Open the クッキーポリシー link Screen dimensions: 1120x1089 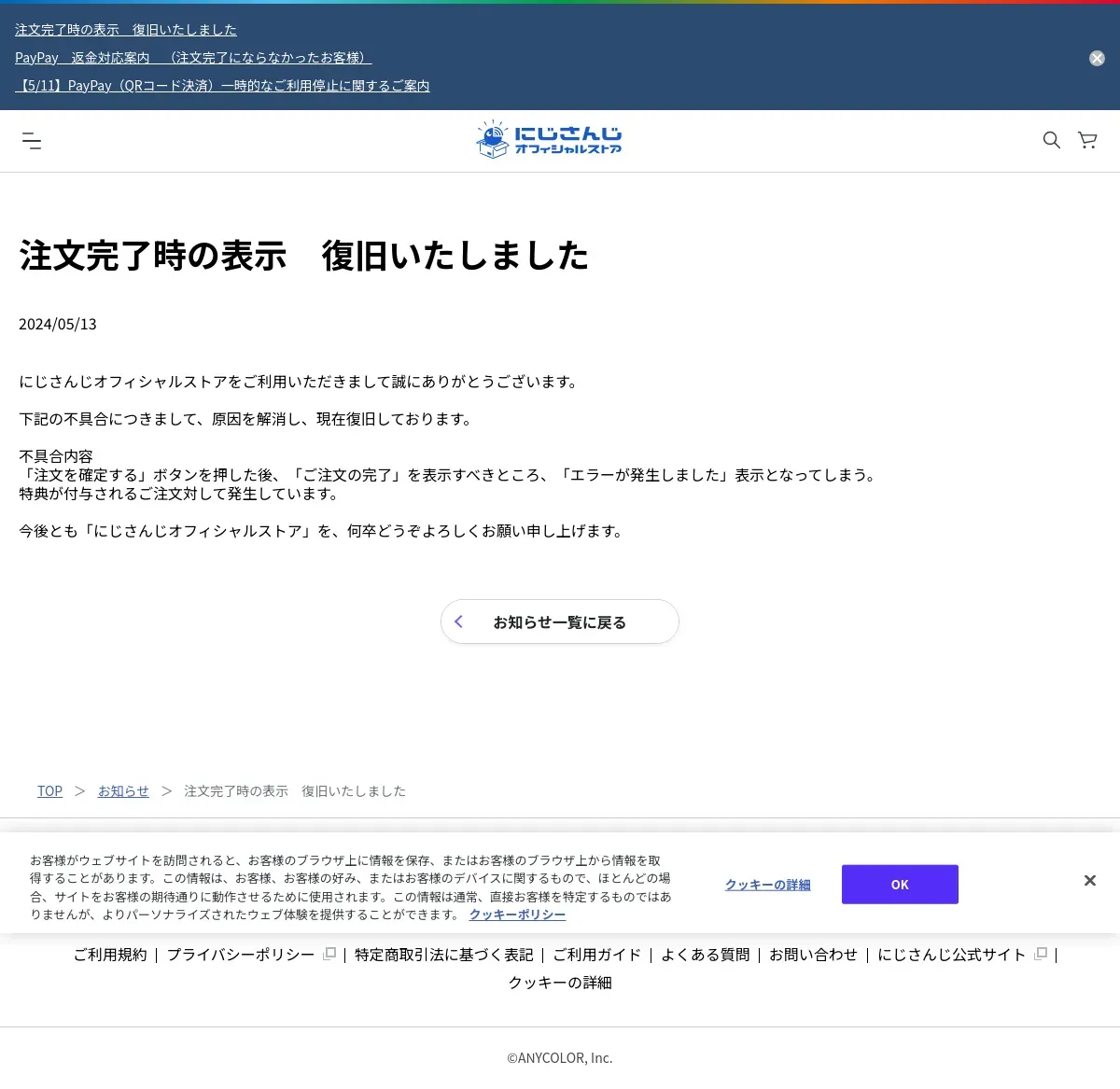[517, 914]
